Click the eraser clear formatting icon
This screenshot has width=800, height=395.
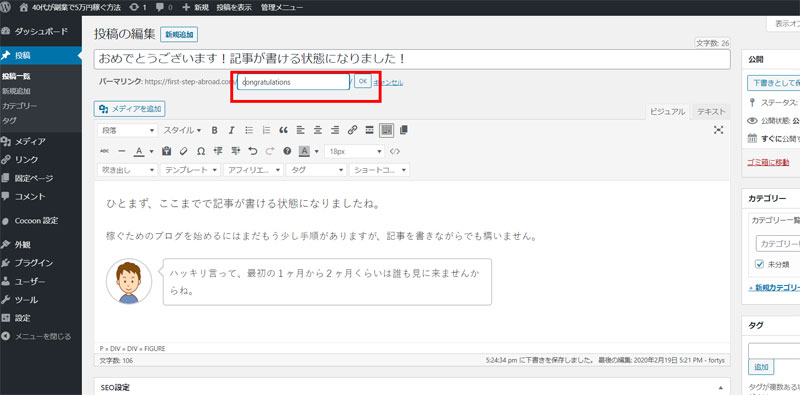tap(184, 151)
